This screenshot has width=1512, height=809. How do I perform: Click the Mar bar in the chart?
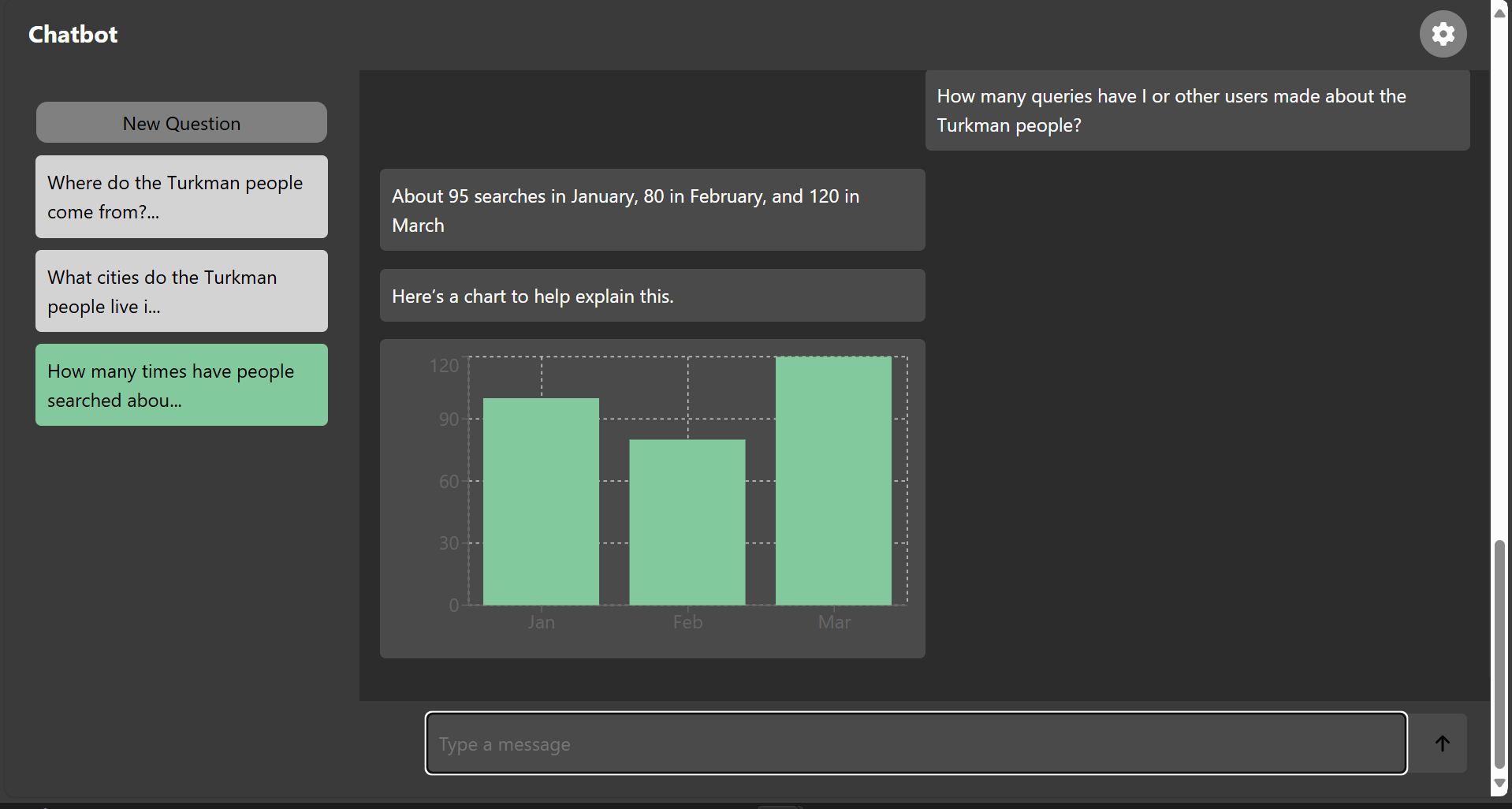pos(833,481)
